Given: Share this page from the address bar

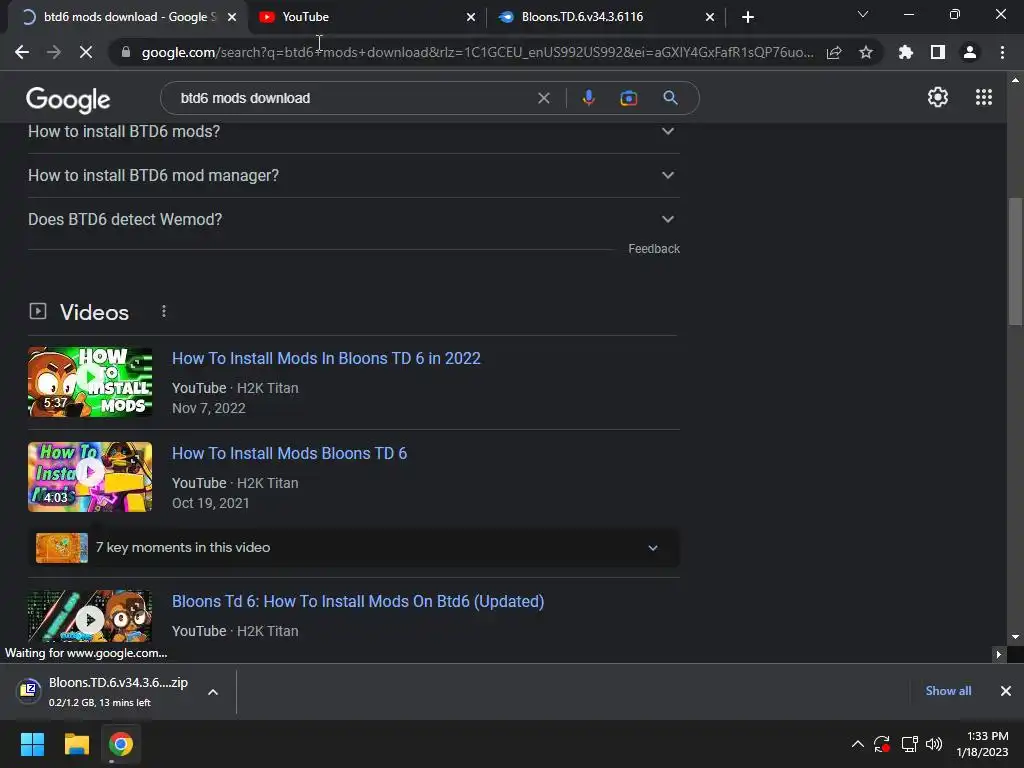Looking at the screenshot, I should [834, 52].
